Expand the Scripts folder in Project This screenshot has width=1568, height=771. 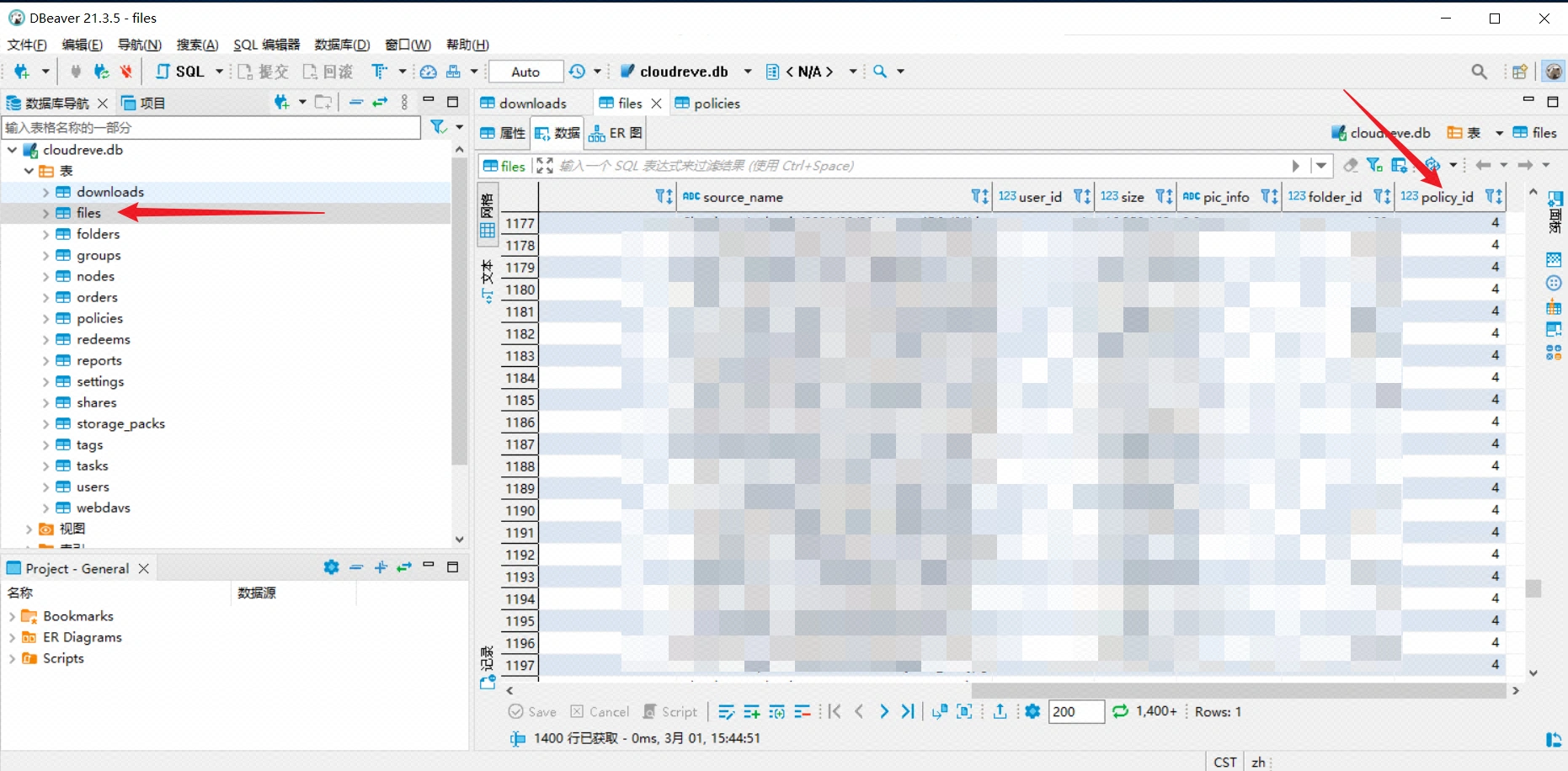coord(12,658)
